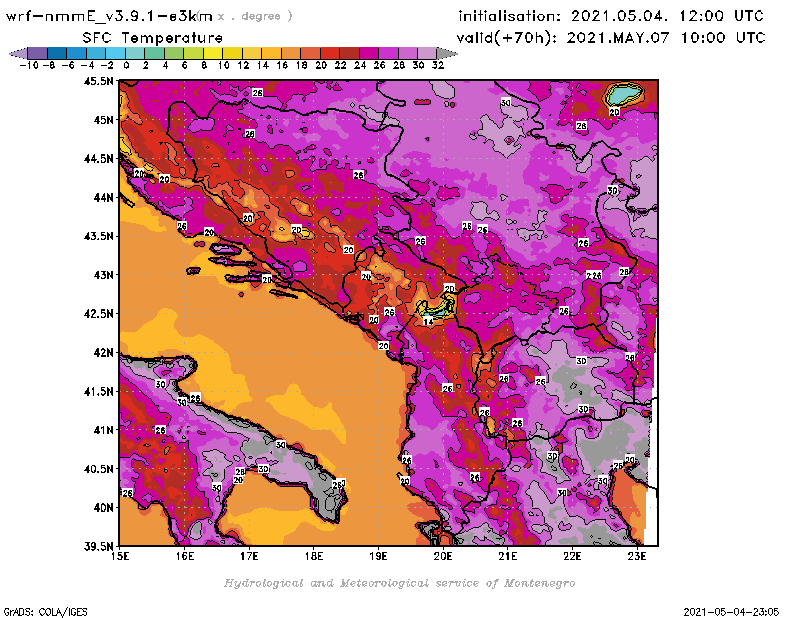Image resolution: width=800 pixels, height=618 pixels.
Task: Click the 45.5N latitude axis label
Action: coord(98,82)
